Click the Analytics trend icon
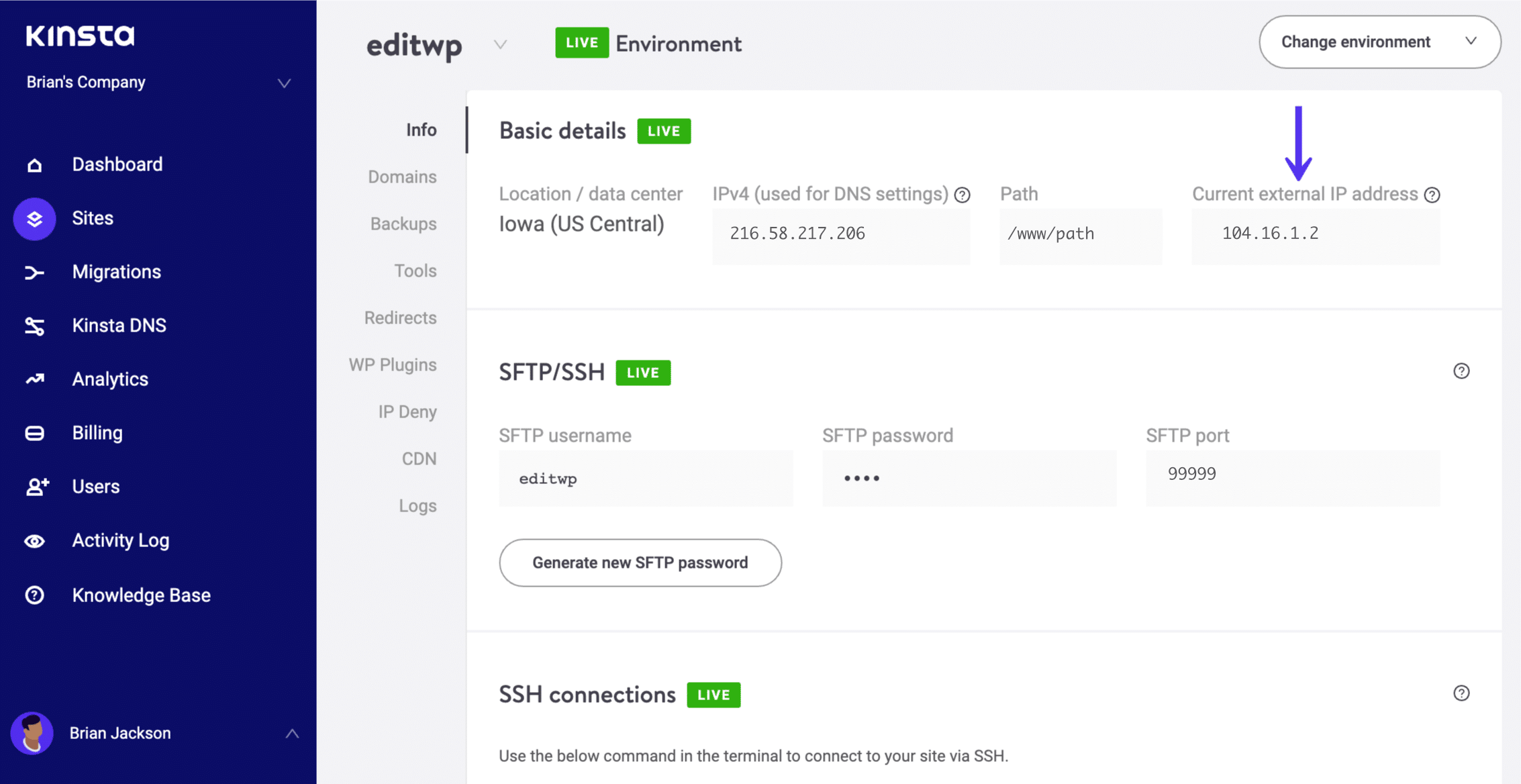Viewport: 1521px width, 784px height. 34,379
